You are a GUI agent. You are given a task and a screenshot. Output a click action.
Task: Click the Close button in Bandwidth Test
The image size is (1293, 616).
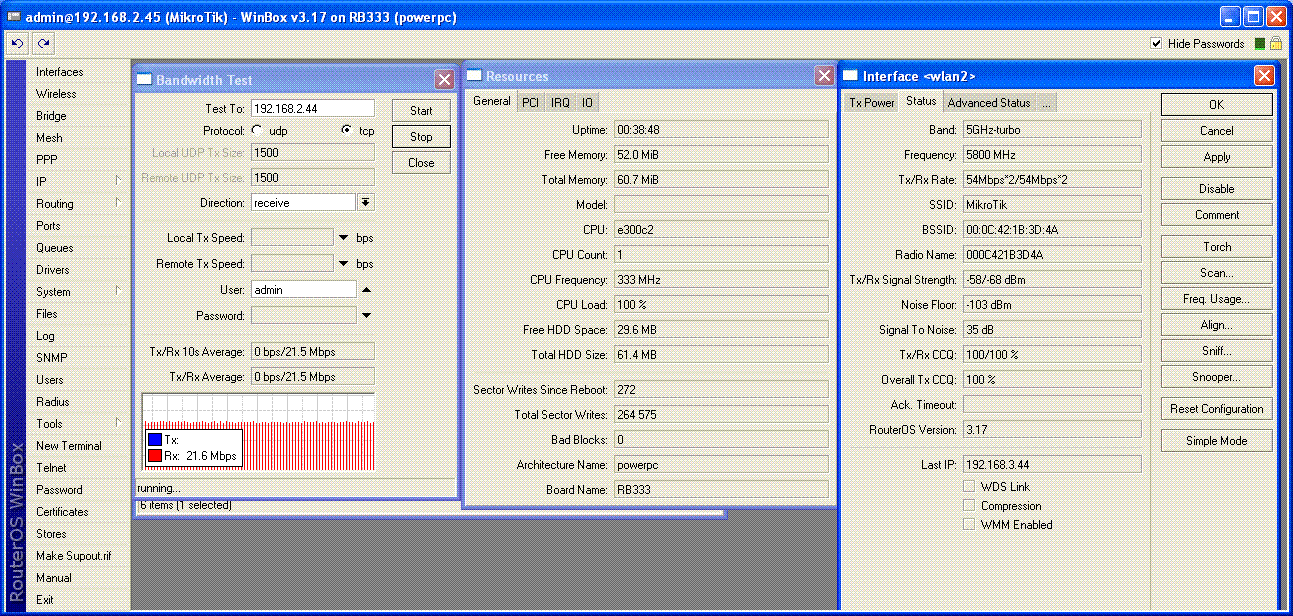coord(421,163)
